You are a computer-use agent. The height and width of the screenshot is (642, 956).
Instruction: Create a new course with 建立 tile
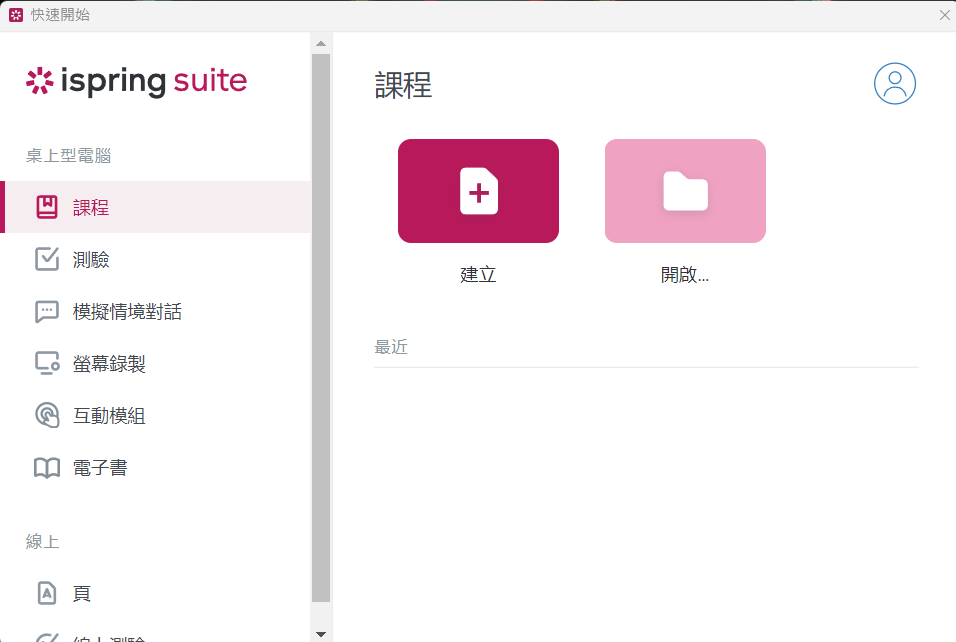pos(479,191)
